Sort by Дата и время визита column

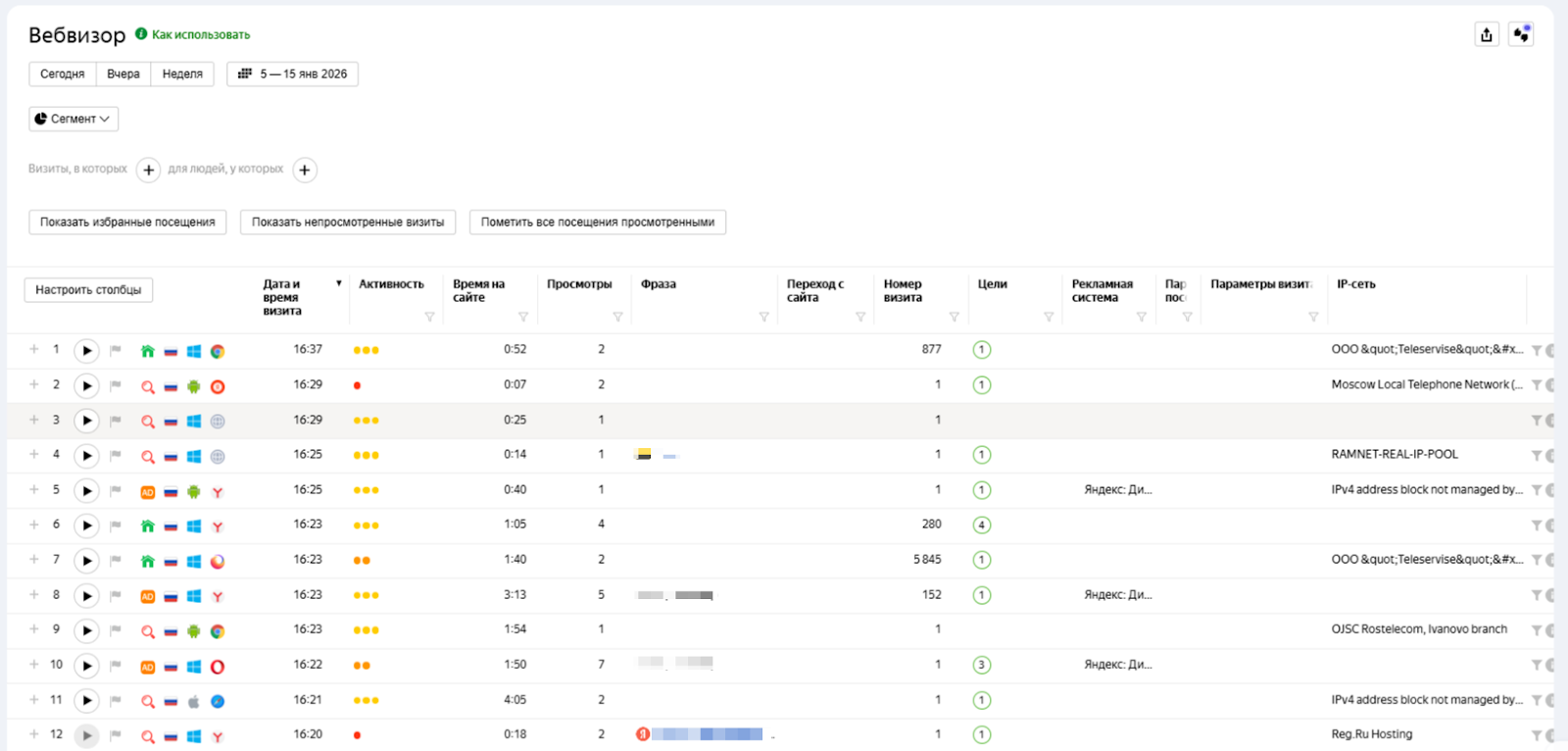282,297
